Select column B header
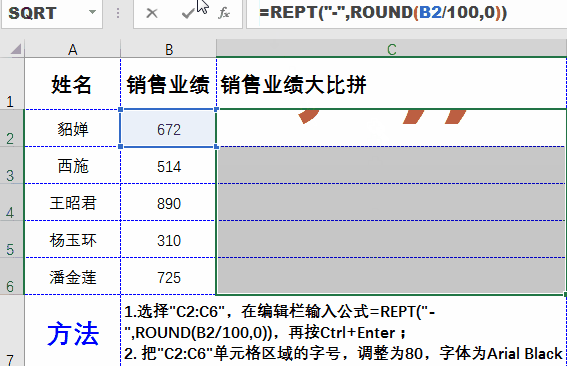The width and height of the screenshot is (567, 366). click(169, 49)
